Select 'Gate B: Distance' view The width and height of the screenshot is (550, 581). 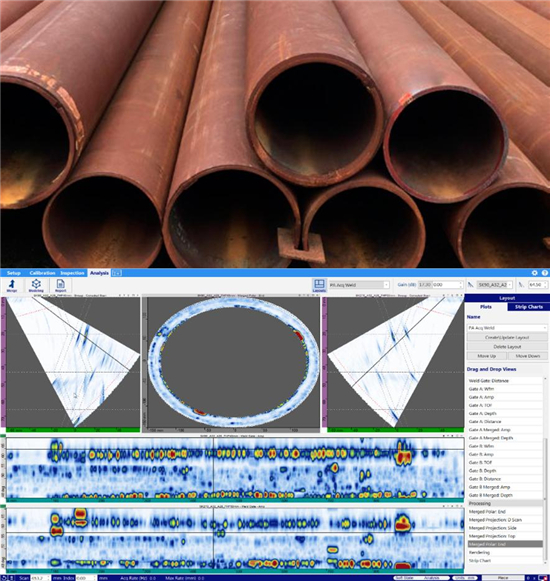coord(505,479)
